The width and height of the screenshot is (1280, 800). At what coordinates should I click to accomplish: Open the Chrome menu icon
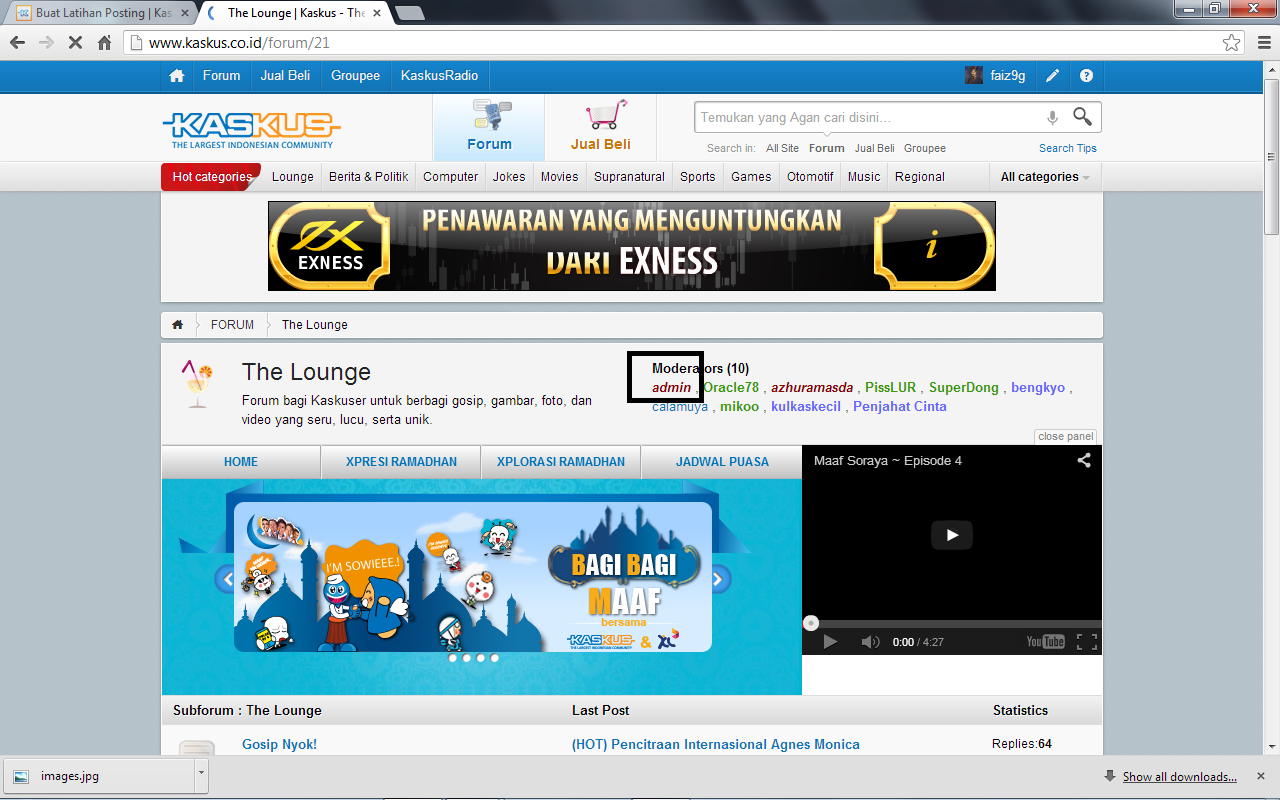[1262, 43]
